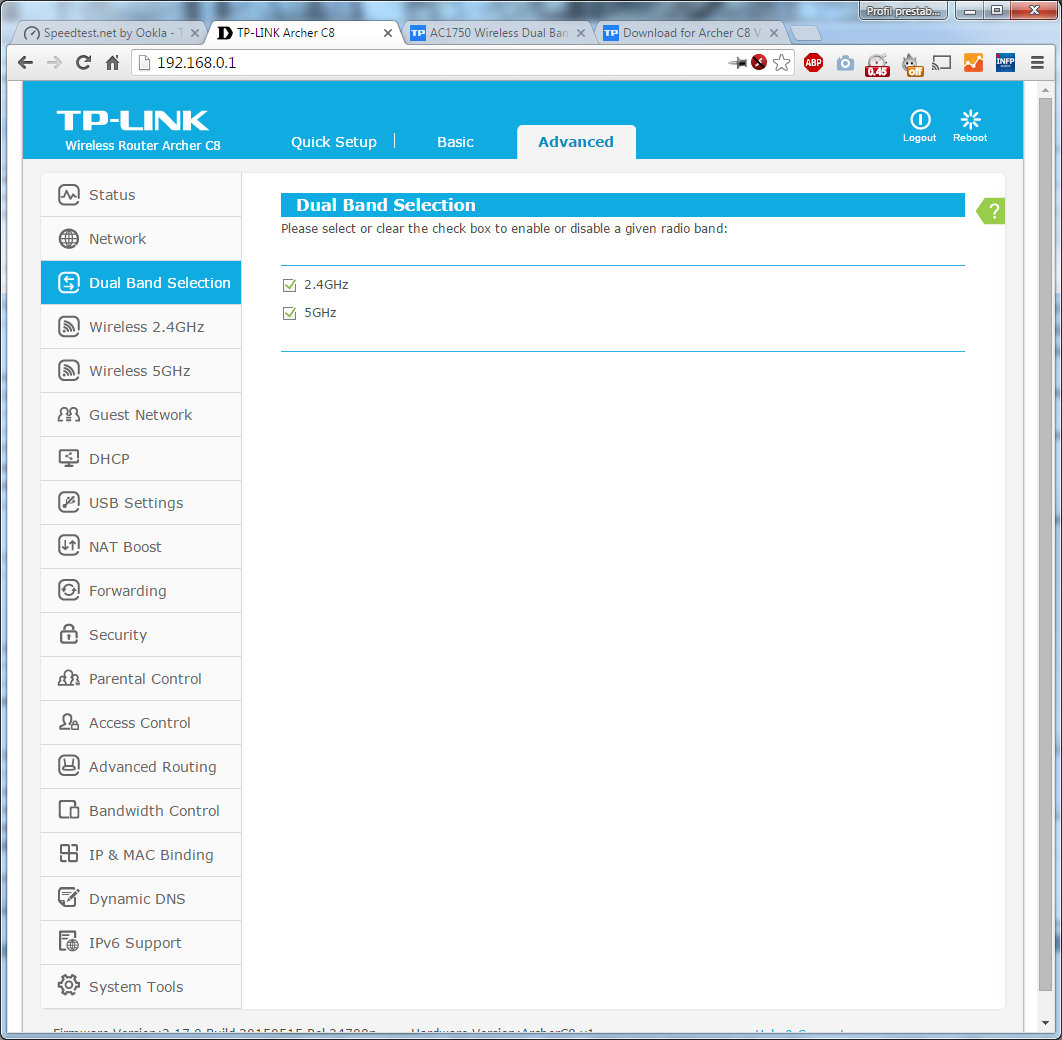Screen dimensions: 1062x1040
Task: Open Parental Control label in sidebar
Action: [x=145, y=679]
